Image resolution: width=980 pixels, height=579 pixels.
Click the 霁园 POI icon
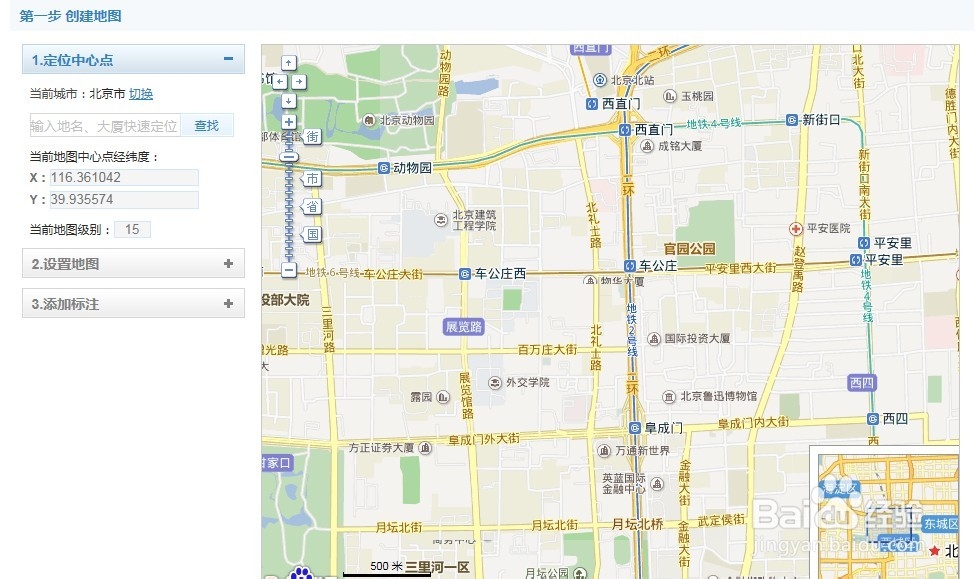pos(443,397)
